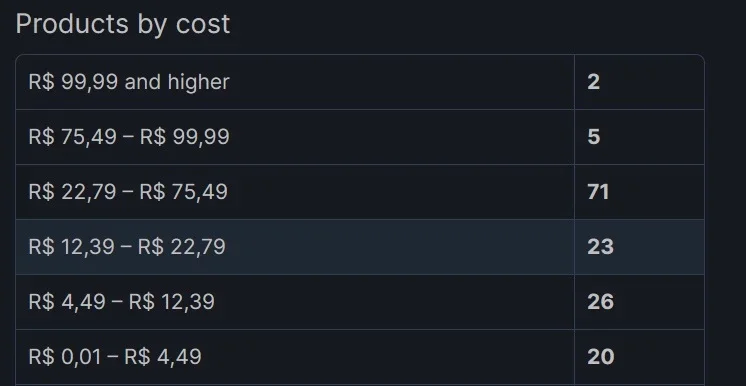The width and height of the screenshot is (746, 386).
Task: Click 'R$ 22,79' upper bound in highlighted row
Action: [182, 247]
